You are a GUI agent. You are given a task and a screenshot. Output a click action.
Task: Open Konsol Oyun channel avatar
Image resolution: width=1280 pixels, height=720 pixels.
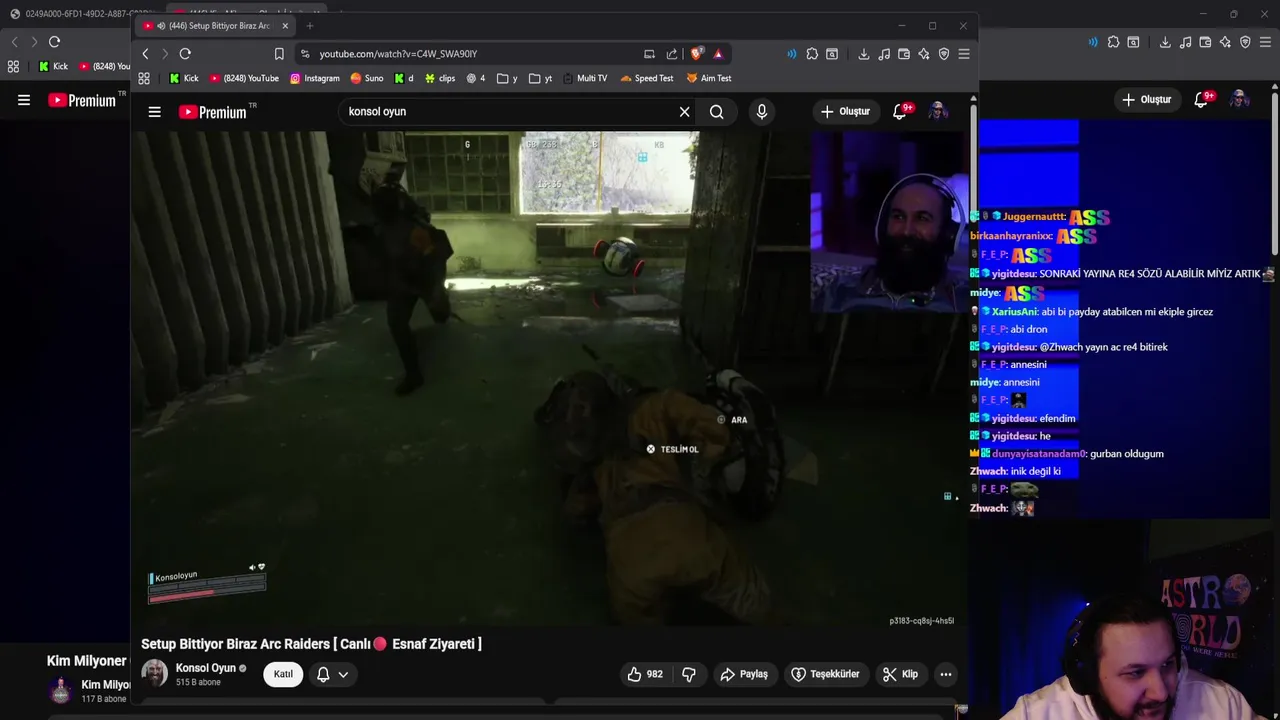(x=154, y=673)
